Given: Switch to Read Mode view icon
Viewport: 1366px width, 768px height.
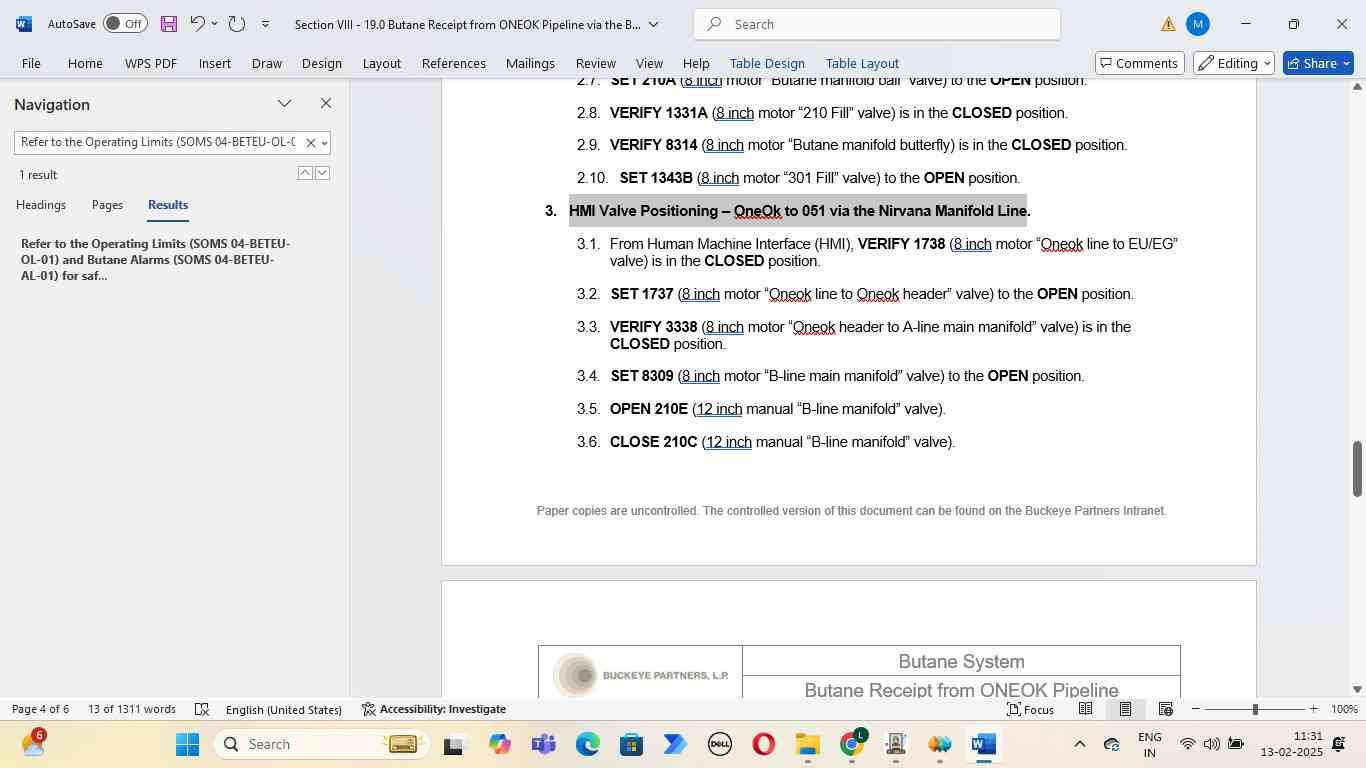Looking at the screenshot, I should (1085, 709).
